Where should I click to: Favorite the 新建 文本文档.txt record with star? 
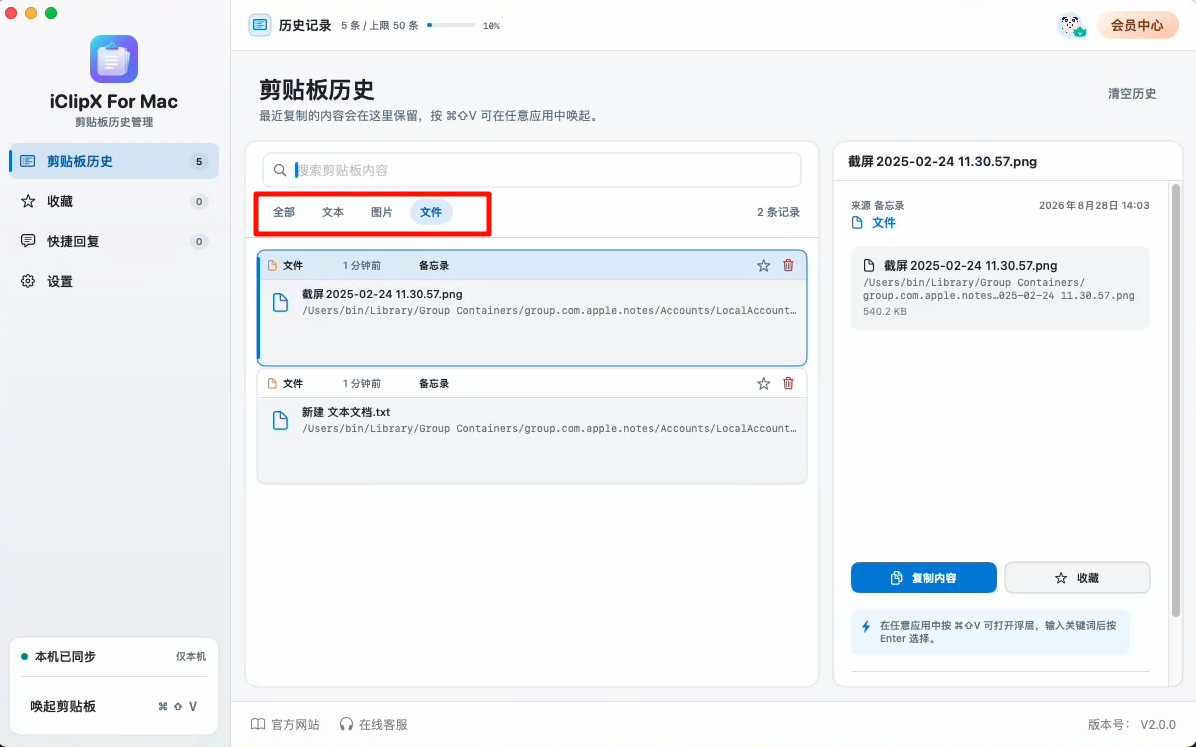764,384
